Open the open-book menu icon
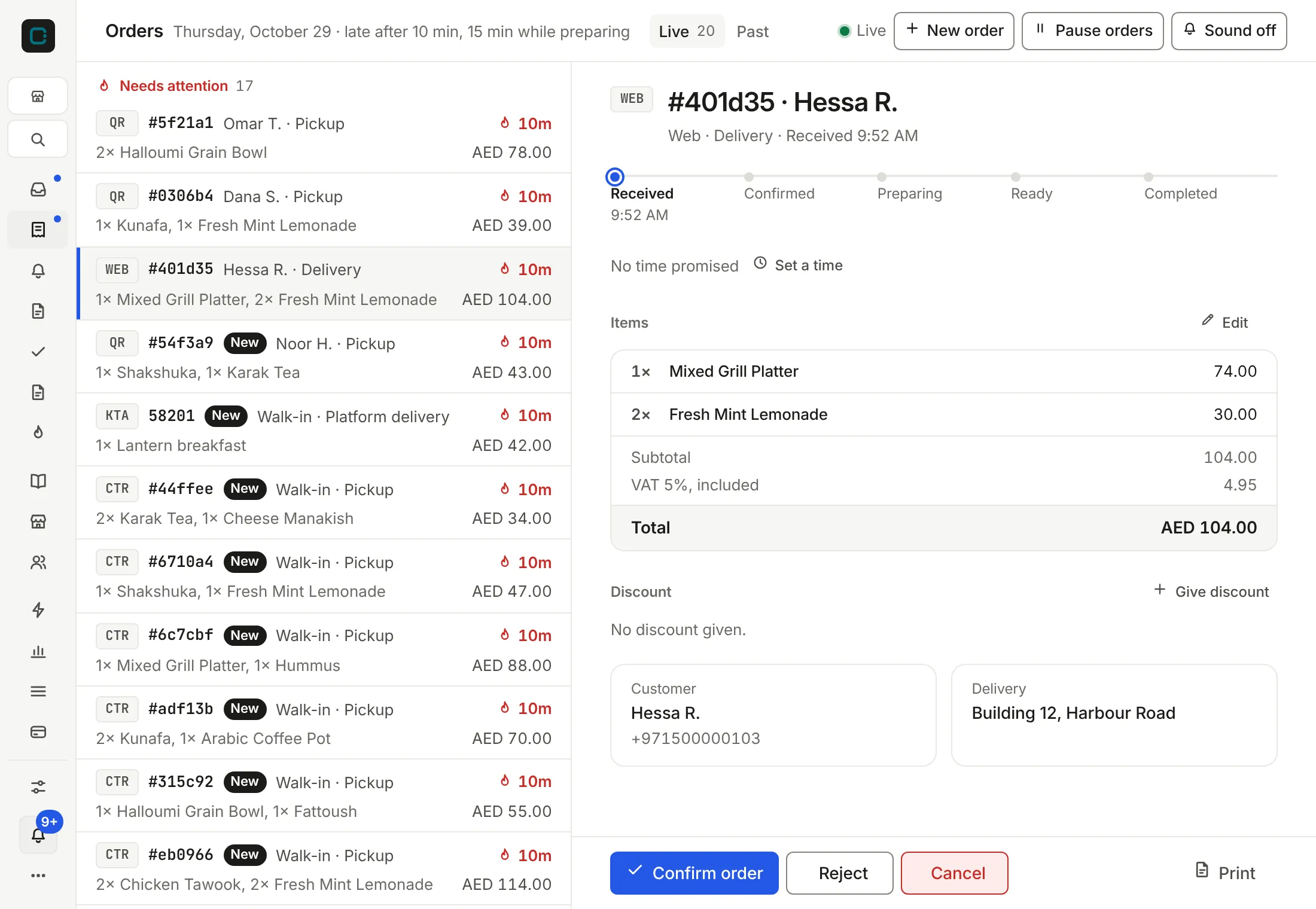Image resolution: width=1316 pixels, height=909 pixels. [x=38, y=481]
